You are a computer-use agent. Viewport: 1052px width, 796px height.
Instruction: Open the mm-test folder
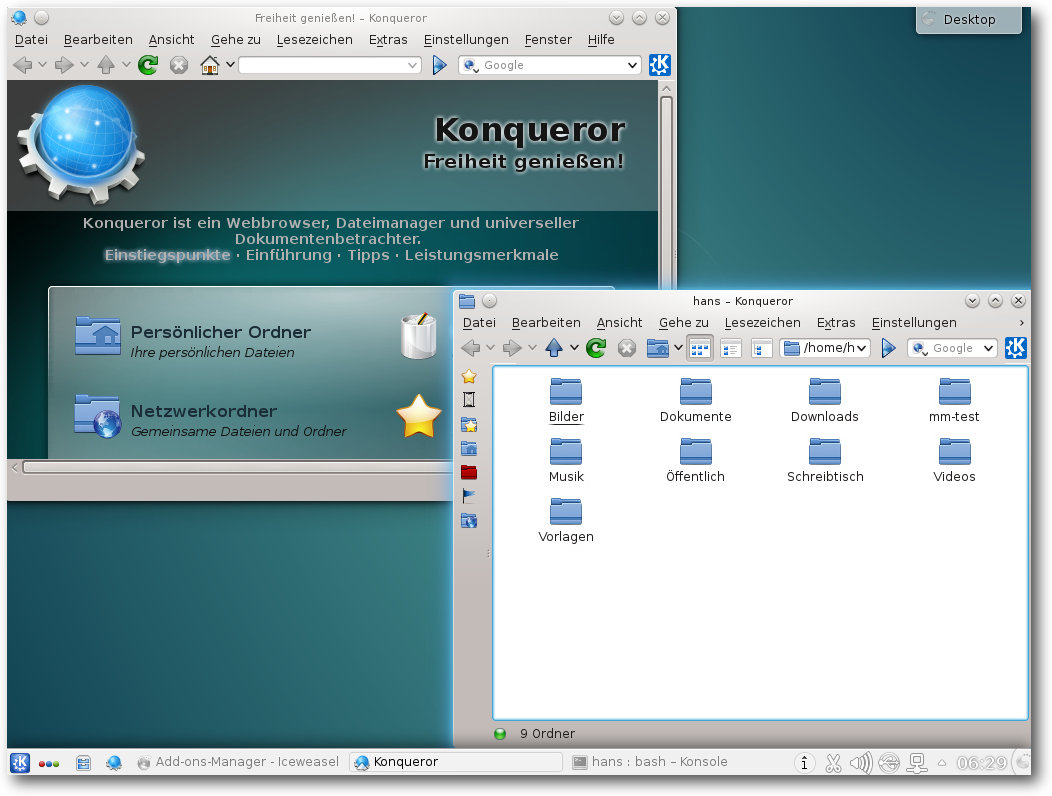954,401
